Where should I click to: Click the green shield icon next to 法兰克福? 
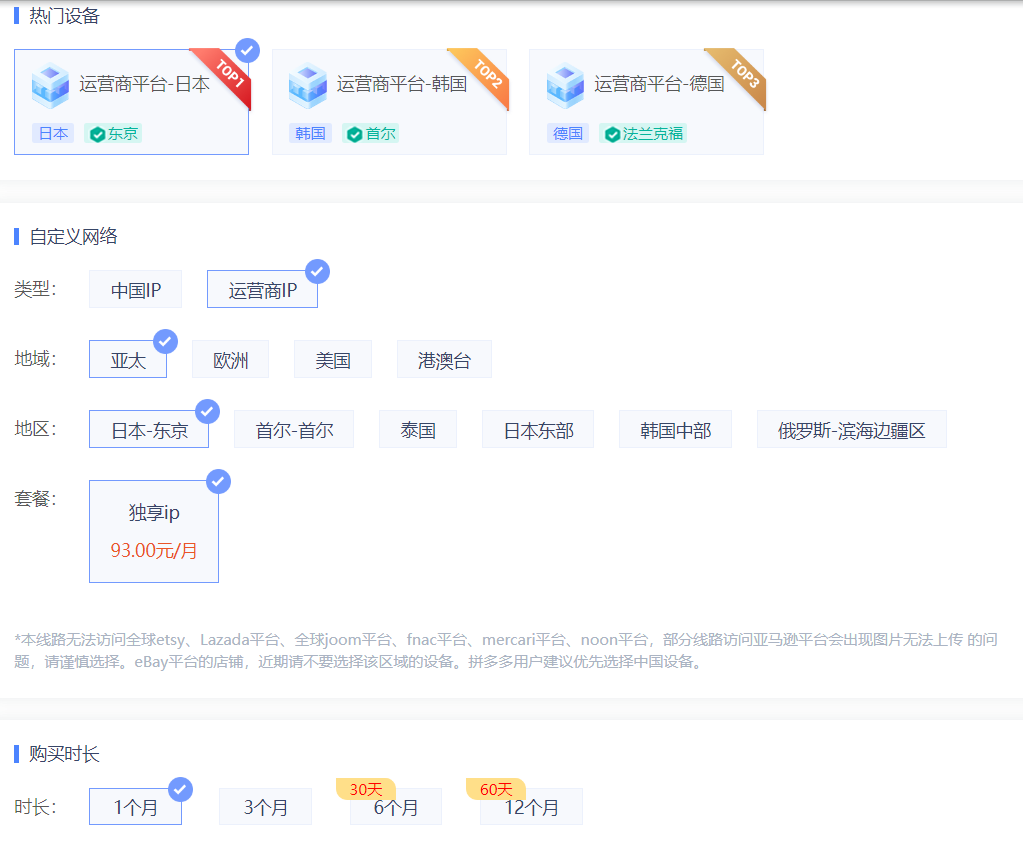(612, 134)
